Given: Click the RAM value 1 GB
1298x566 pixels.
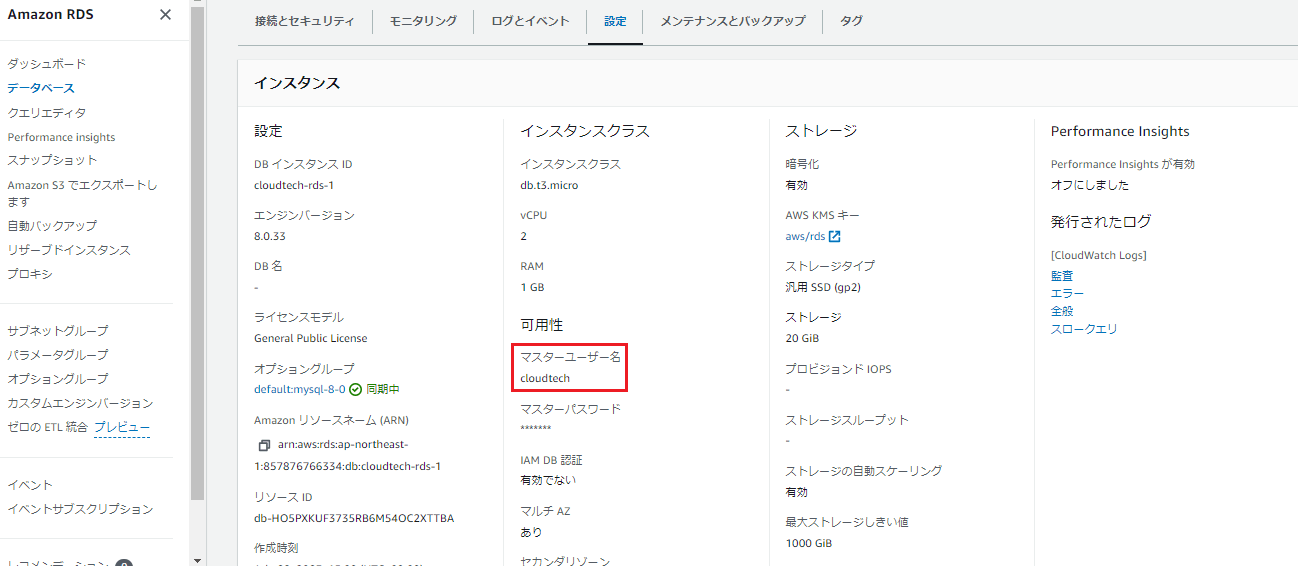Looking at the screenshot, I should (x=532, y=287).
